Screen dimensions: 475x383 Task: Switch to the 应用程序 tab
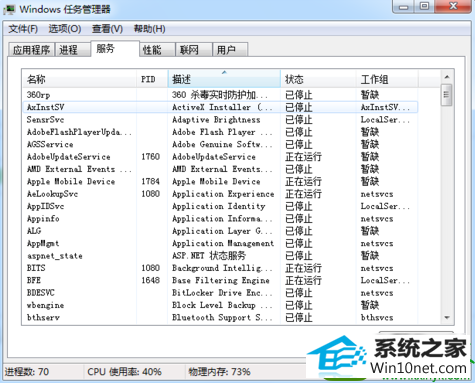(31, 50)
